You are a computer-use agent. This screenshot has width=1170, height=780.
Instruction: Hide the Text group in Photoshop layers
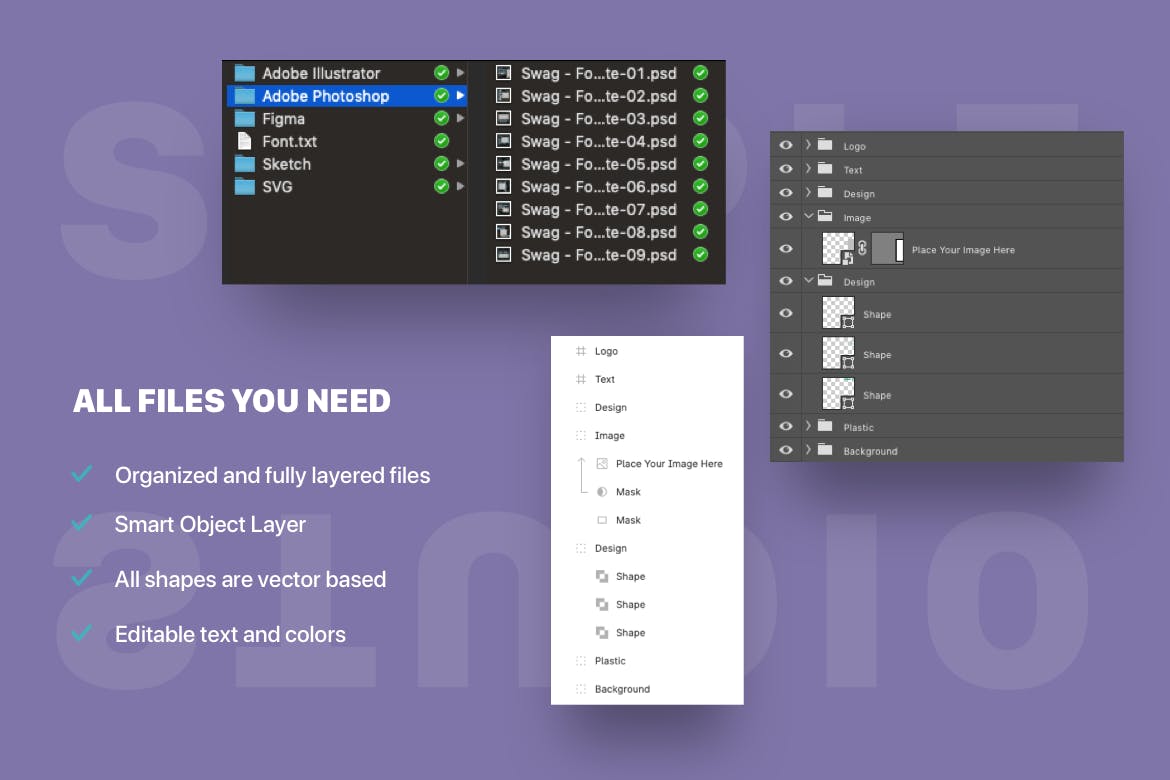point(786,169)
